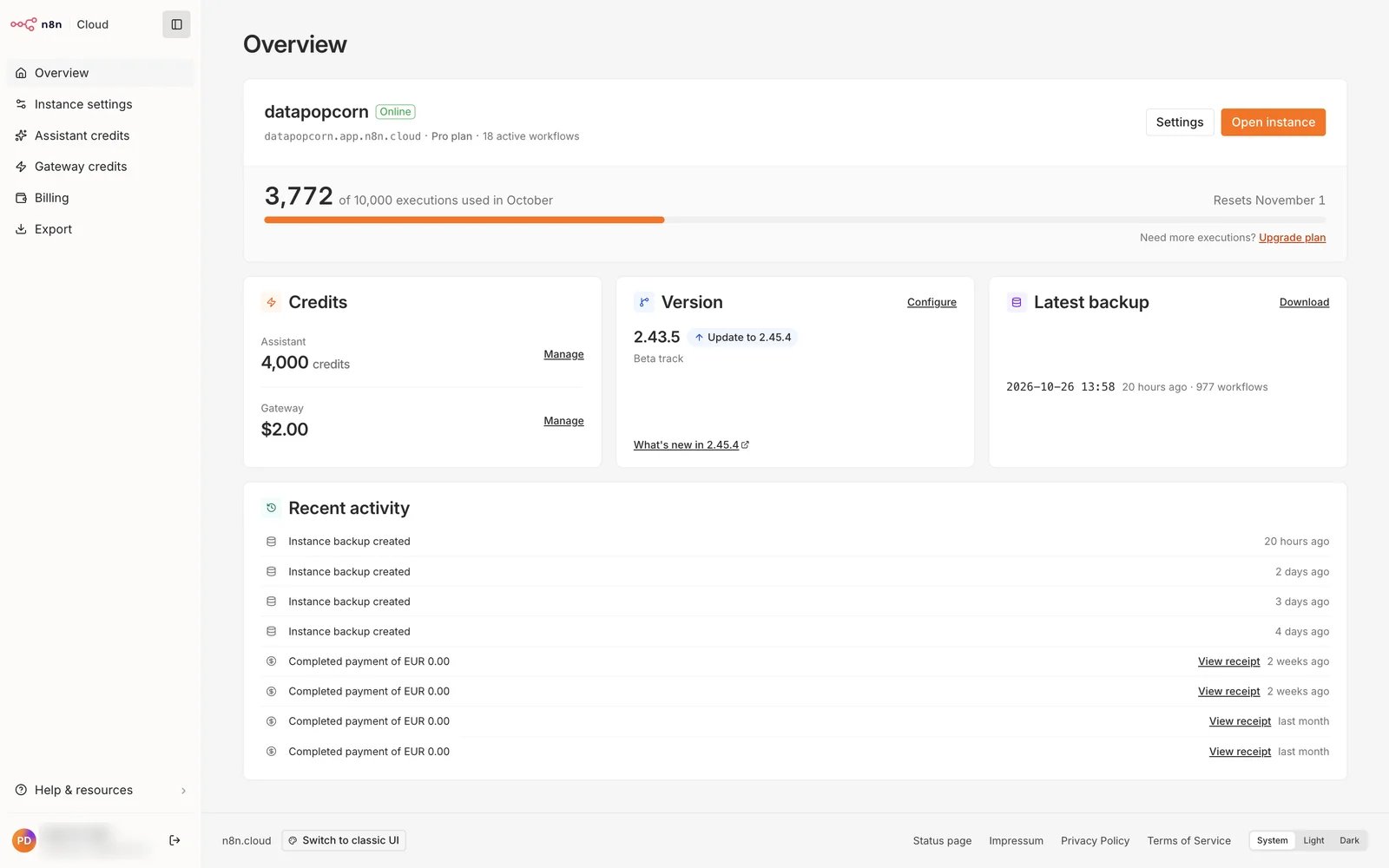The height and width of the screenshot is (868, 1389).
Task: Click the logout icon next to profile
Action: [174, 840]
